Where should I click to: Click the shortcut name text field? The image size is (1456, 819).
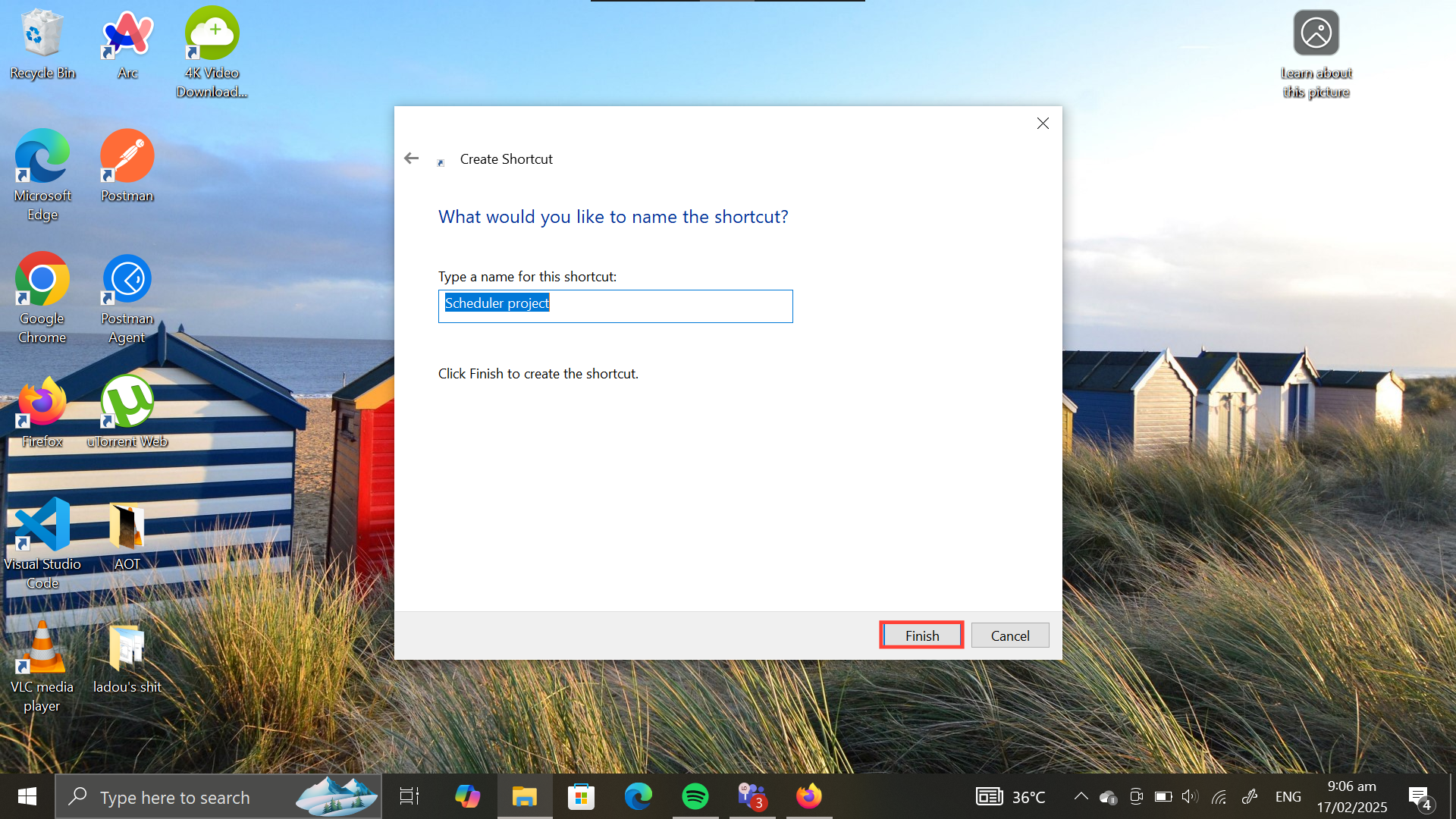(x=615, y=306)
